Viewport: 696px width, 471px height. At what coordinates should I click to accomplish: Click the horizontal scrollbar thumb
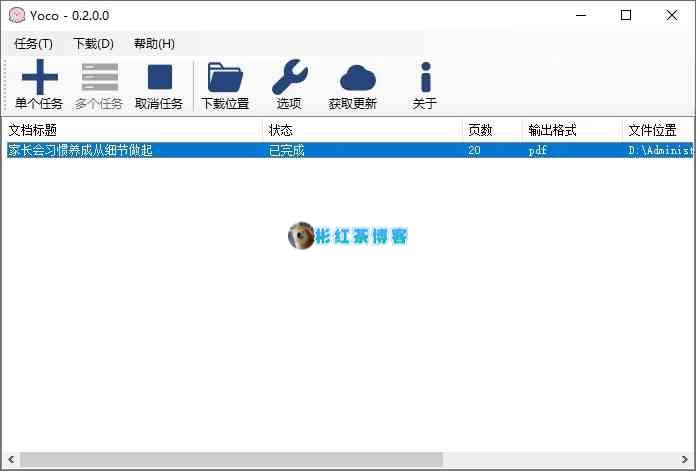[x=231, y=459]
